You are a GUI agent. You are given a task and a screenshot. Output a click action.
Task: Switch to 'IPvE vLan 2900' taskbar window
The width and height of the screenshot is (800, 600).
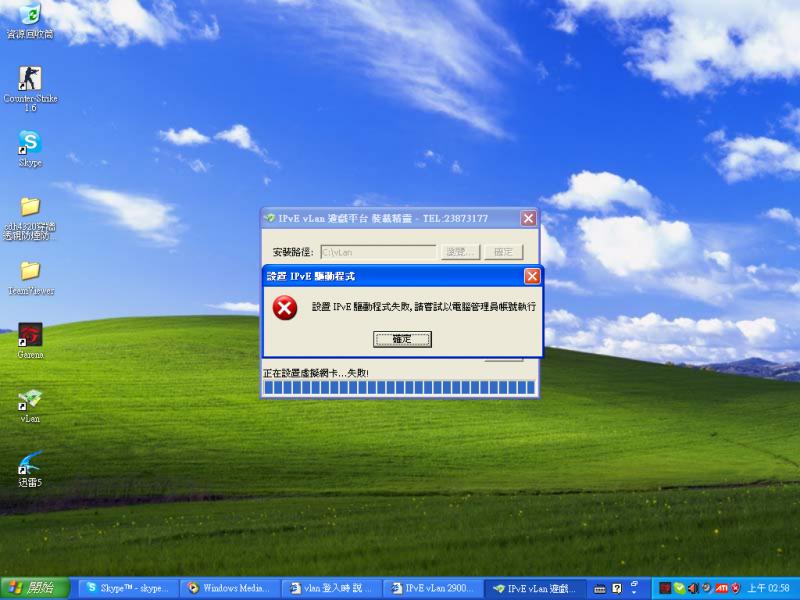pyautogui.click(x=433, y=588)
